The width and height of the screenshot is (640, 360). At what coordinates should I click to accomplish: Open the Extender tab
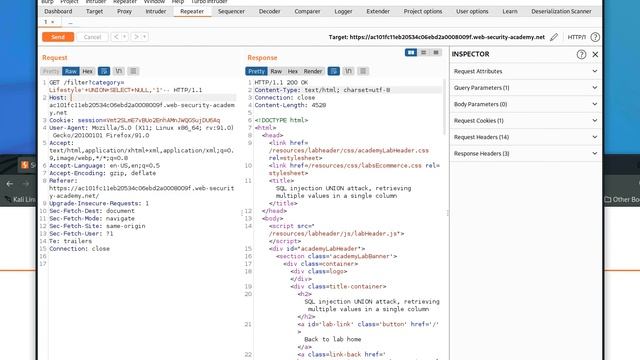click(378, 11)
